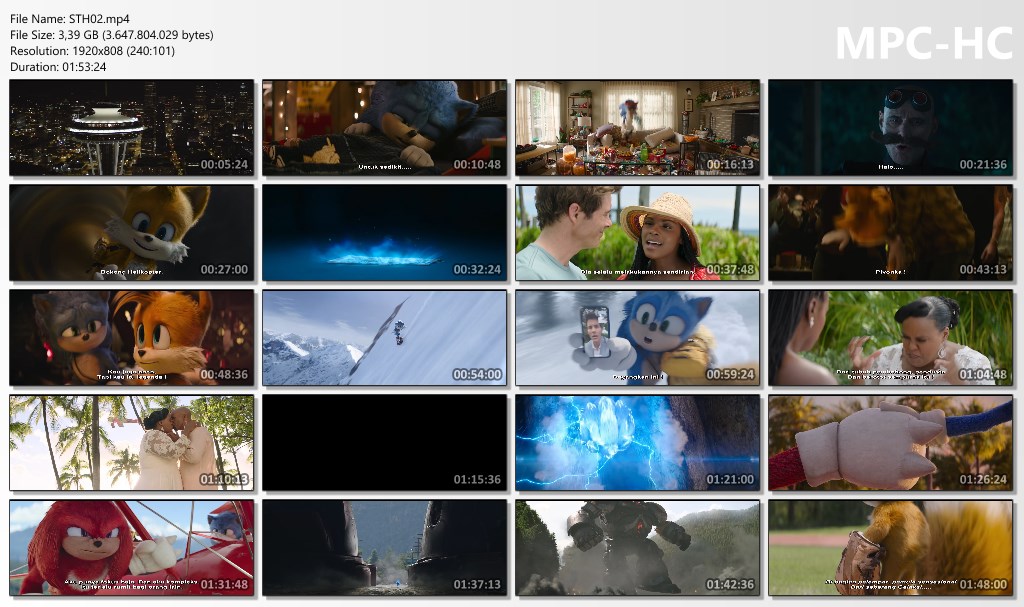The height and width of the screenshot is (607, 1024).
Task: Open the giant robot thumbnail at 01:42:36
Action: (637, 548)
